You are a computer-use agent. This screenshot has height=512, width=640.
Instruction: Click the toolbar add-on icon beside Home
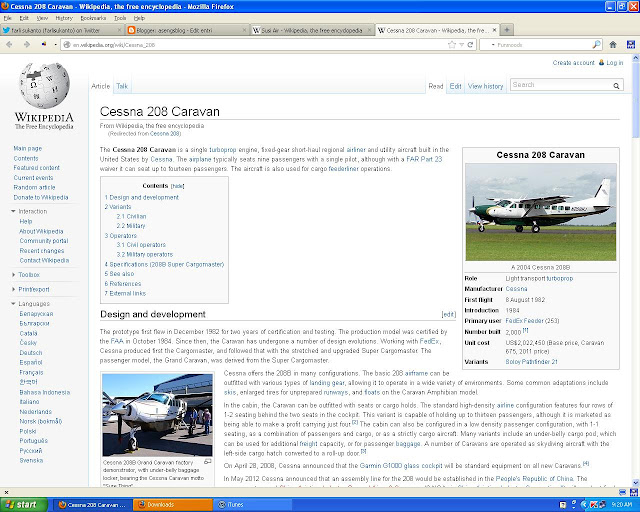pyautogui.click(x=631, y=45)
